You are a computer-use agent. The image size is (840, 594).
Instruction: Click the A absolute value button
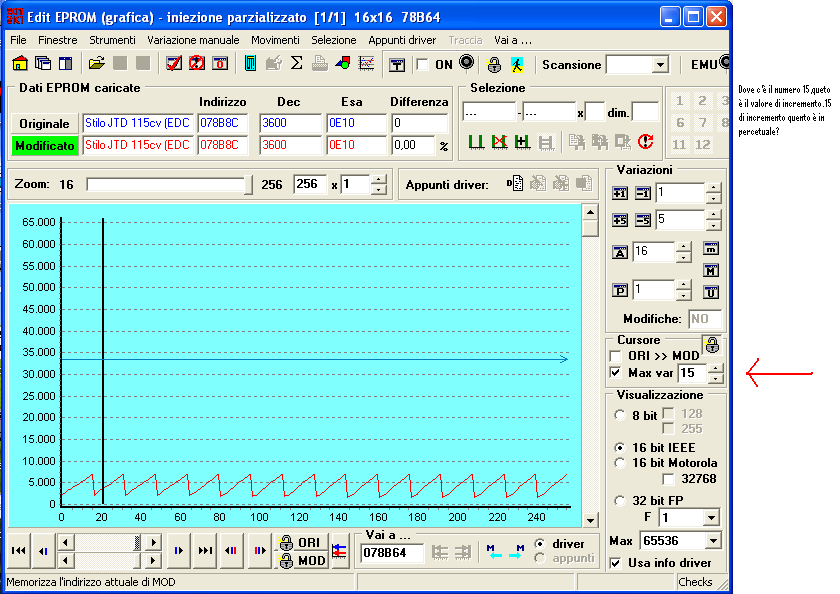[x=620, y=252]
